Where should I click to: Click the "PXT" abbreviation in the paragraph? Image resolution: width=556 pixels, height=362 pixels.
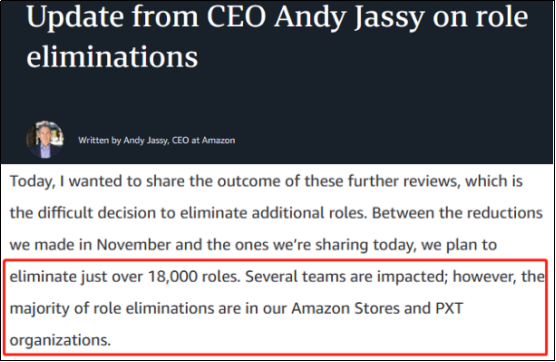[449, 308]
